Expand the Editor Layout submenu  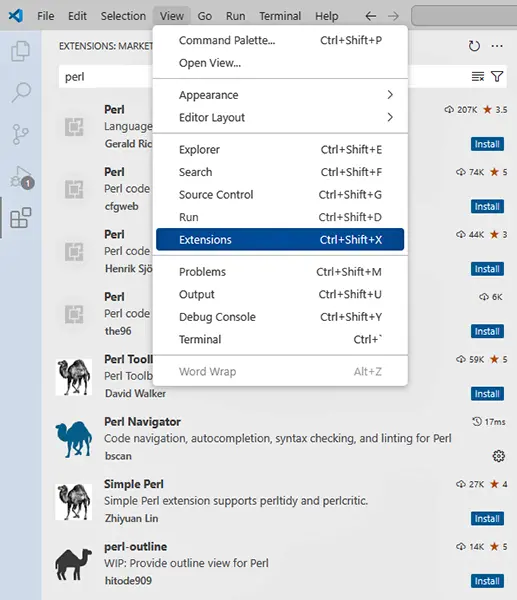(x=280, y=117)
